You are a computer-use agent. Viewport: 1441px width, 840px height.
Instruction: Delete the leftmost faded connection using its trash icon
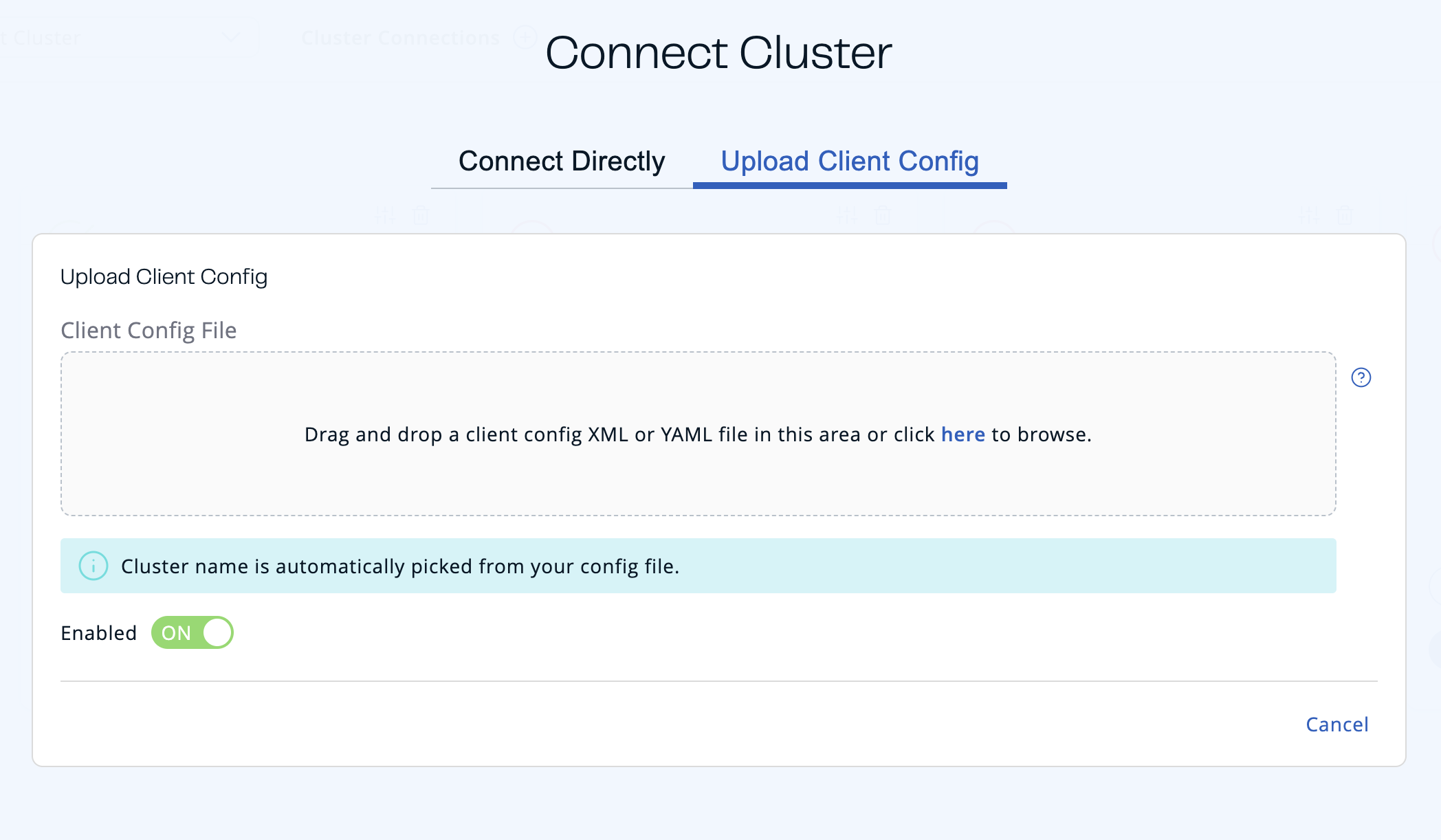(x=419, y=215)
